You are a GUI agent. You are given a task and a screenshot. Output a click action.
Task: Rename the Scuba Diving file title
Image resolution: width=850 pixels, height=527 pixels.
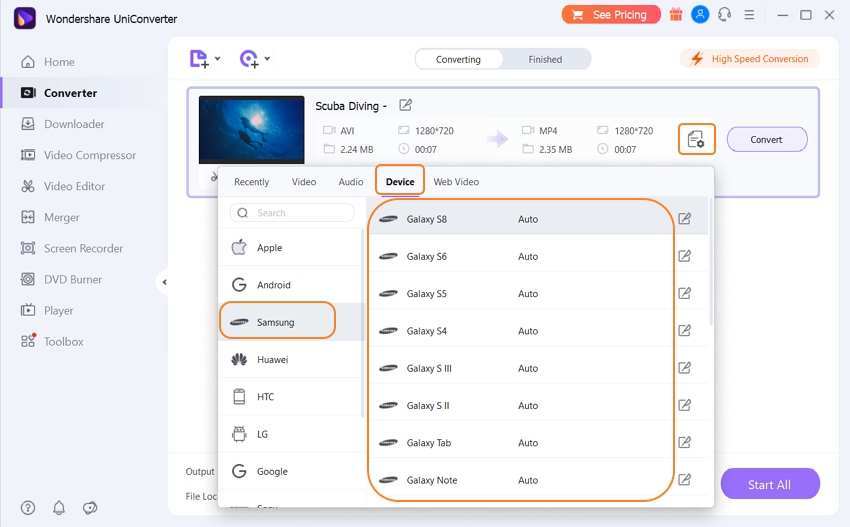pos(405,105)
